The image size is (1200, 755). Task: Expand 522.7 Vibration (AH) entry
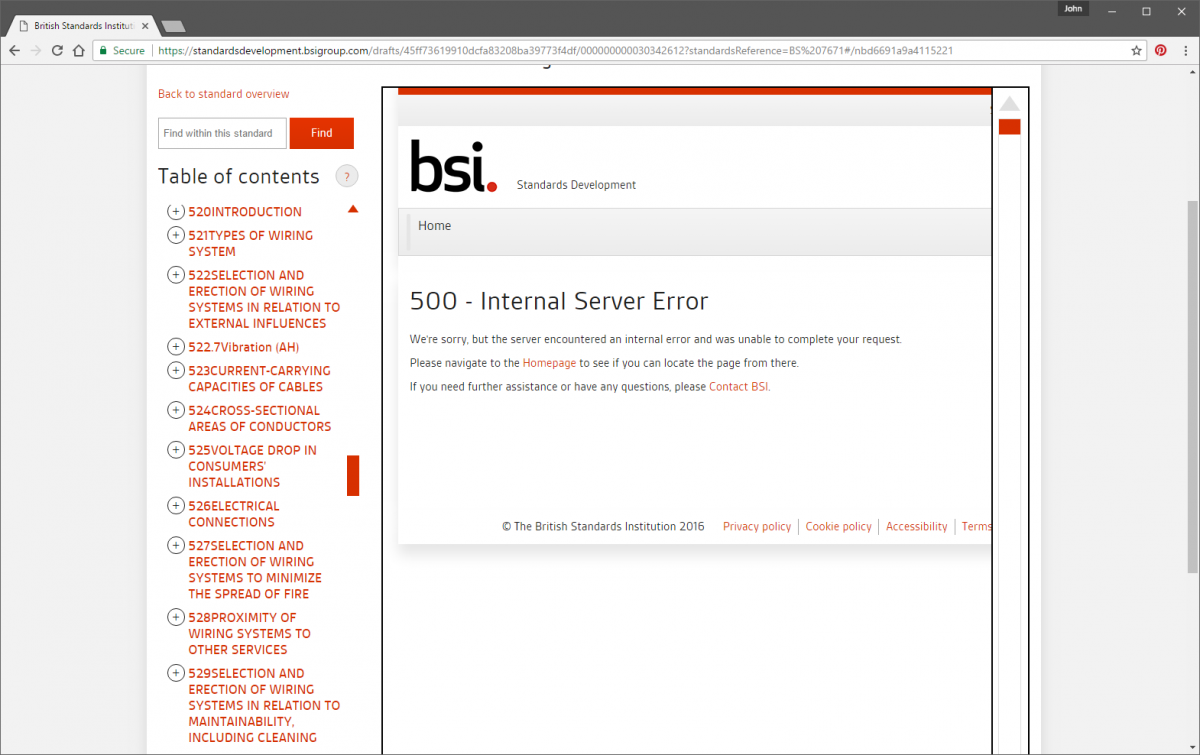click(x=176, y=347)
